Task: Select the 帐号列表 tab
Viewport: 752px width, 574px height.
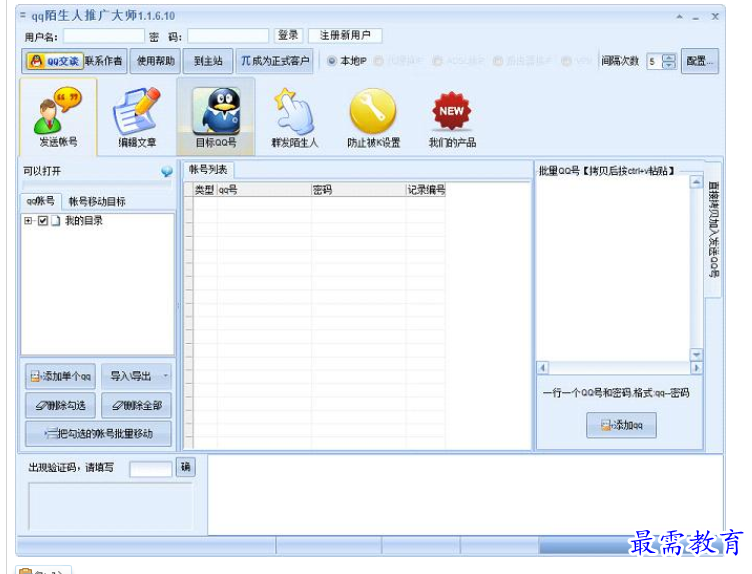Action: point(208,169)
